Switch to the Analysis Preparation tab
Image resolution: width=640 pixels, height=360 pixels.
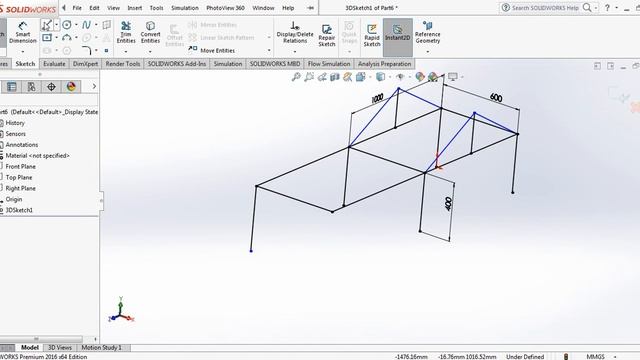[384, 64]
